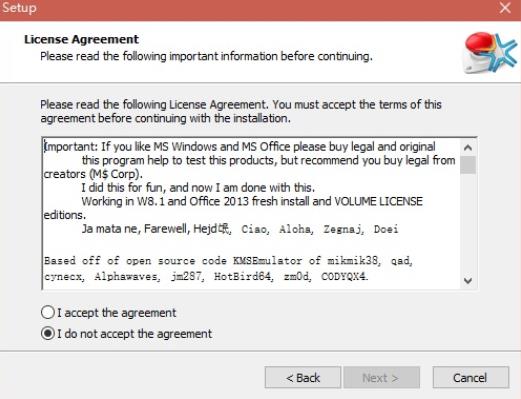Click "VOLUME LICENSE" in the license text
521x399 pixels.
(378, 201)
